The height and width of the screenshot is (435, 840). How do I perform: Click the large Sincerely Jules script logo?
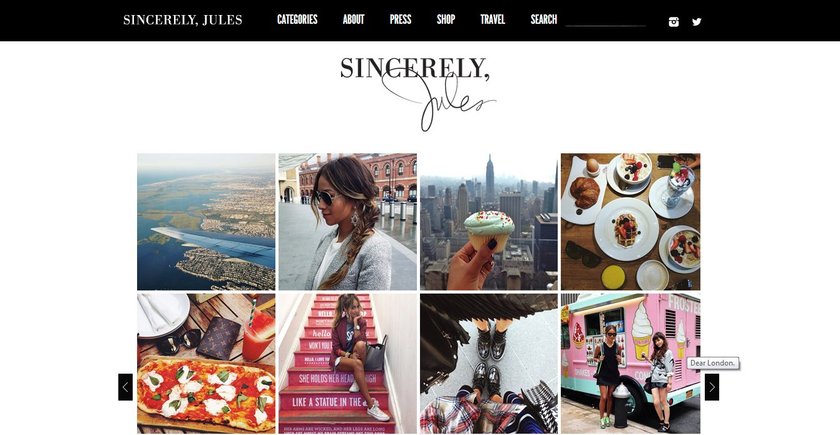[418, 94]
